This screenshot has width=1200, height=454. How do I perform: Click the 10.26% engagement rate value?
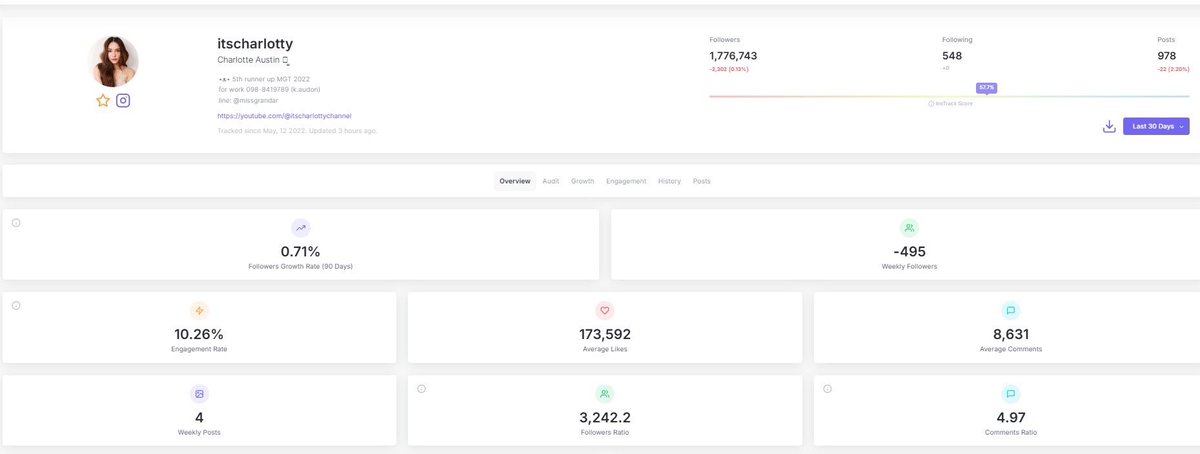click(199, 335)
